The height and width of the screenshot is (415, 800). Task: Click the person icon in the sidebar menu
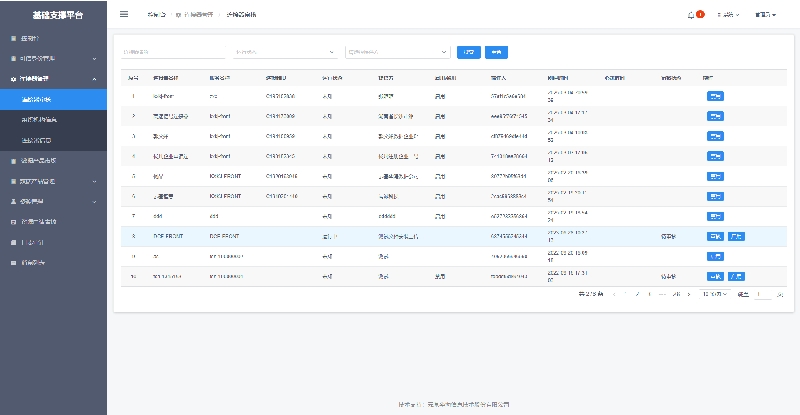(x=13, y=201)
